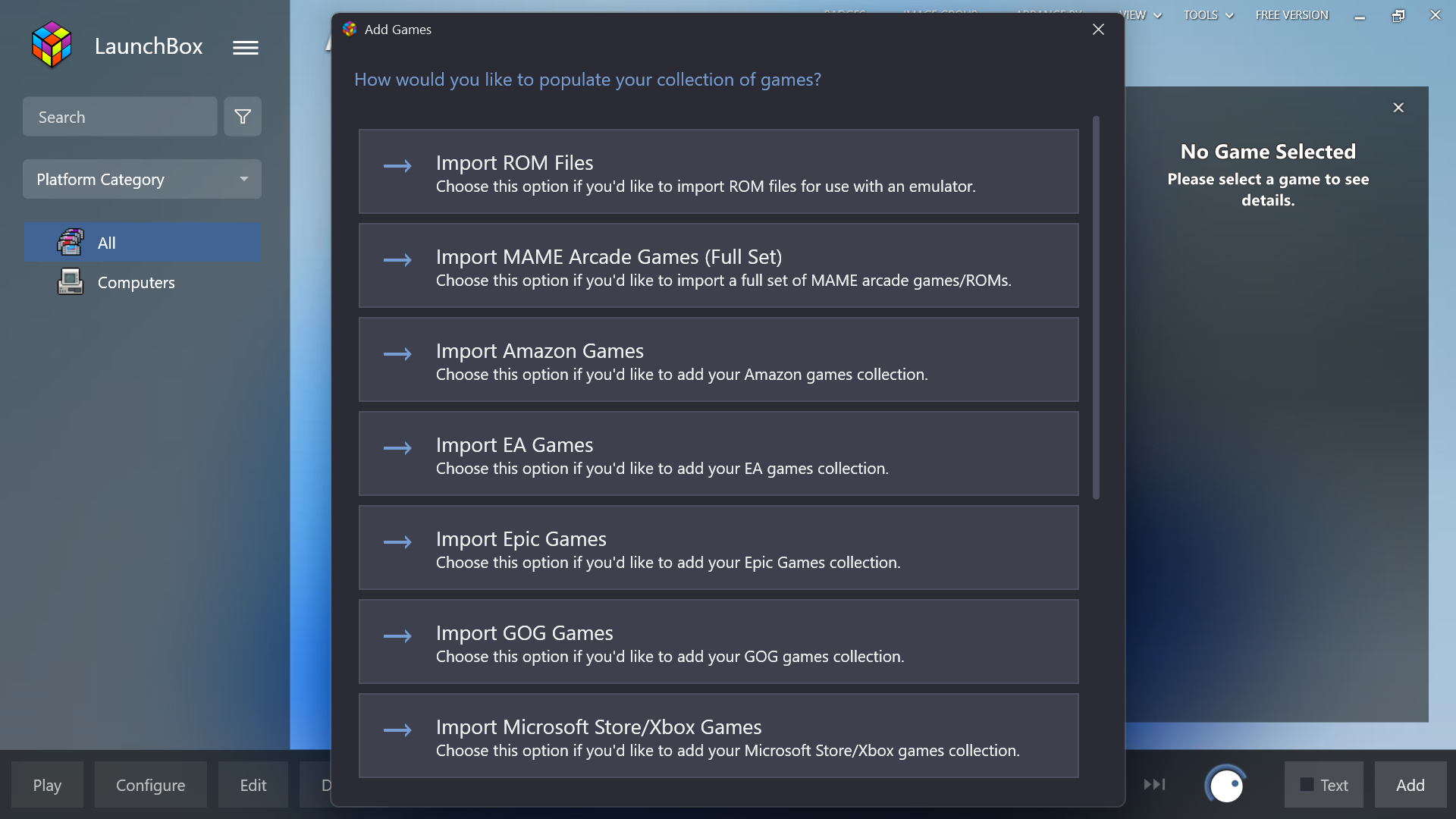Click the filter funnel icon
Image resolution: width=1456 pixels, height=819 pixels.
tap(243, 117)
